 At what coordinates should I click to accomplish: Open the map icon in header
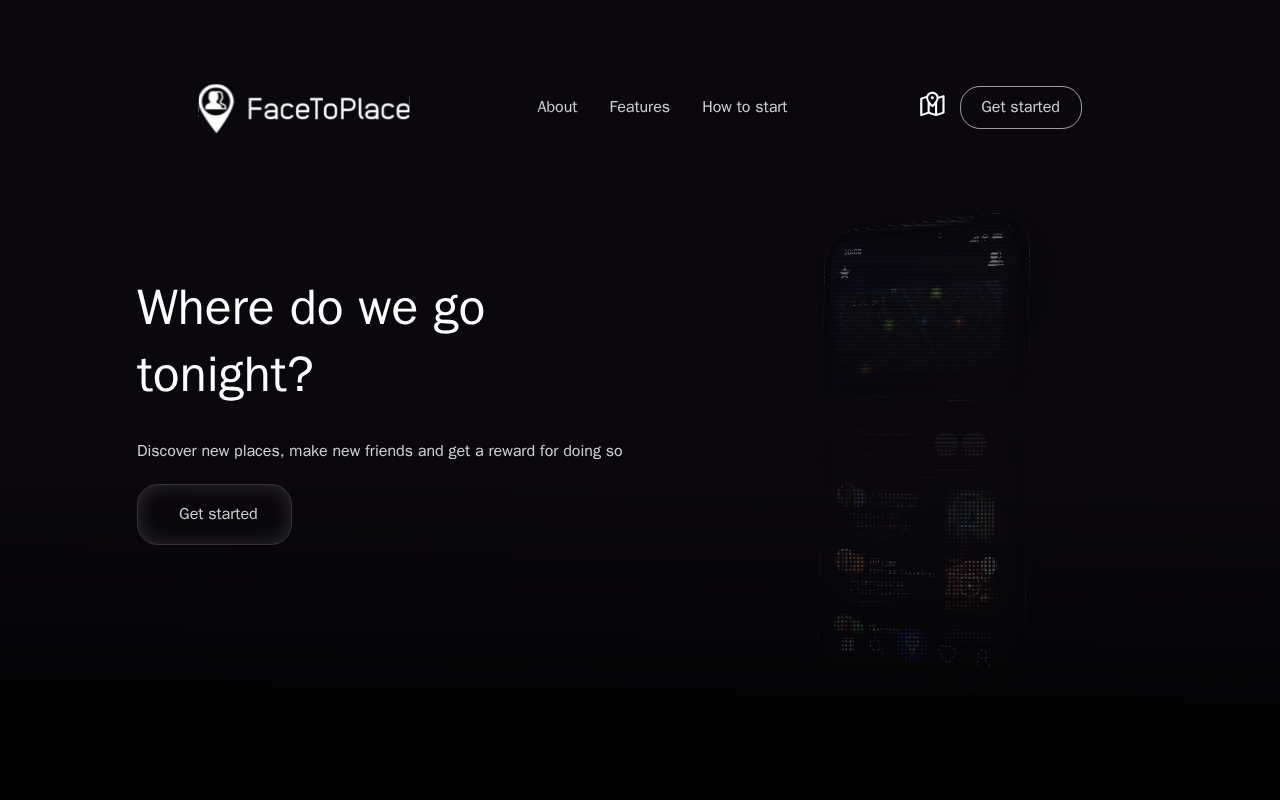tap(932, 105)
